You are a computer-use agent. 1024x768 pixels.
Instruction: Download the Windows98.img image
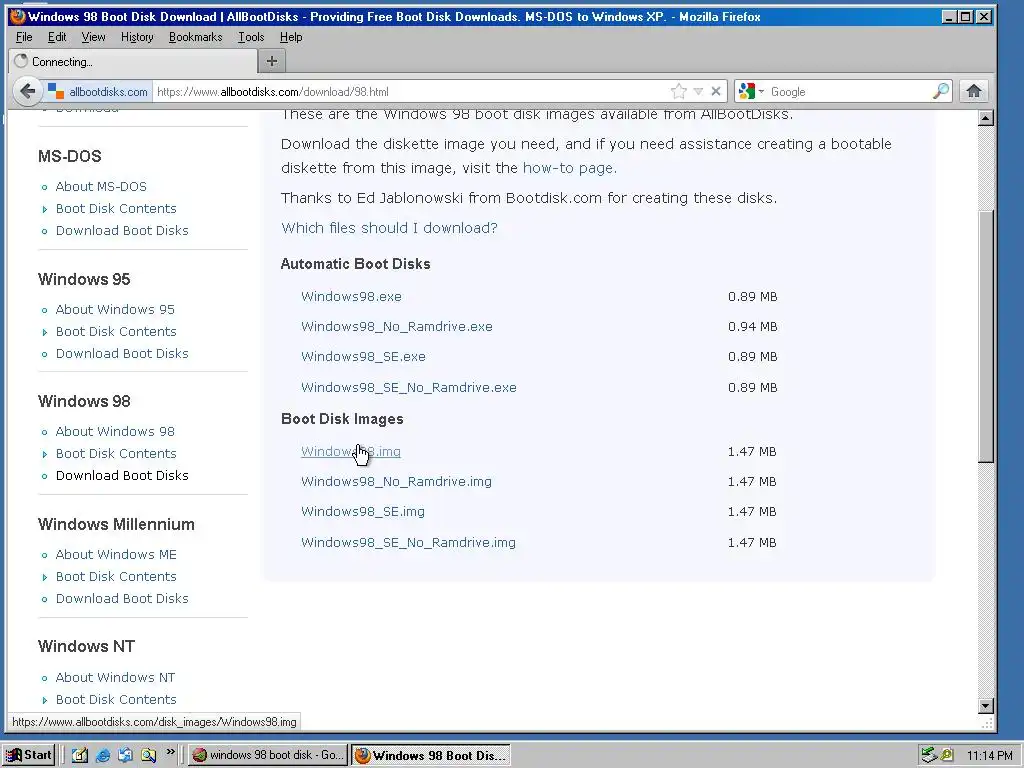(351, 451)
